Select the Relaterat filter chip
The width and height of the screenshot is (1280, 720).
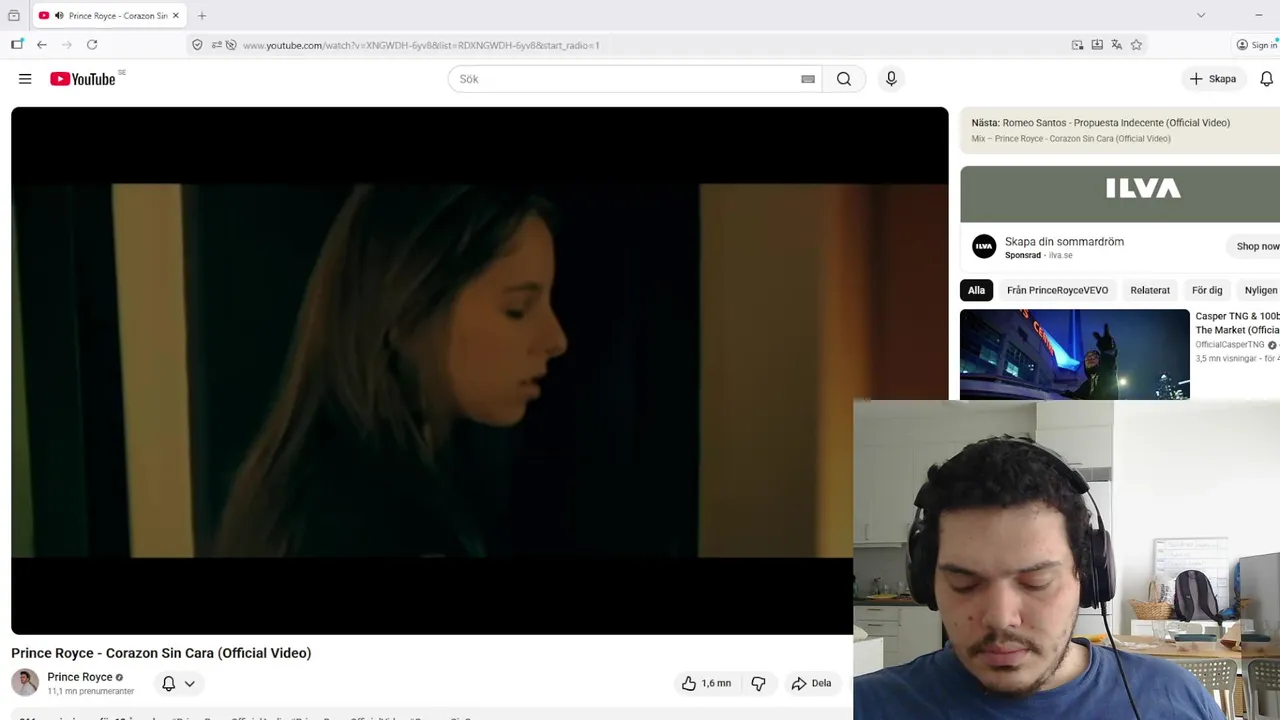coord(1150,290)
